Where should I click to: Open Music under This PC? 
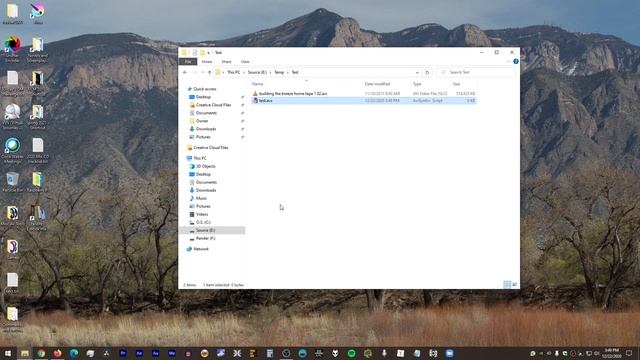(201, 198)
